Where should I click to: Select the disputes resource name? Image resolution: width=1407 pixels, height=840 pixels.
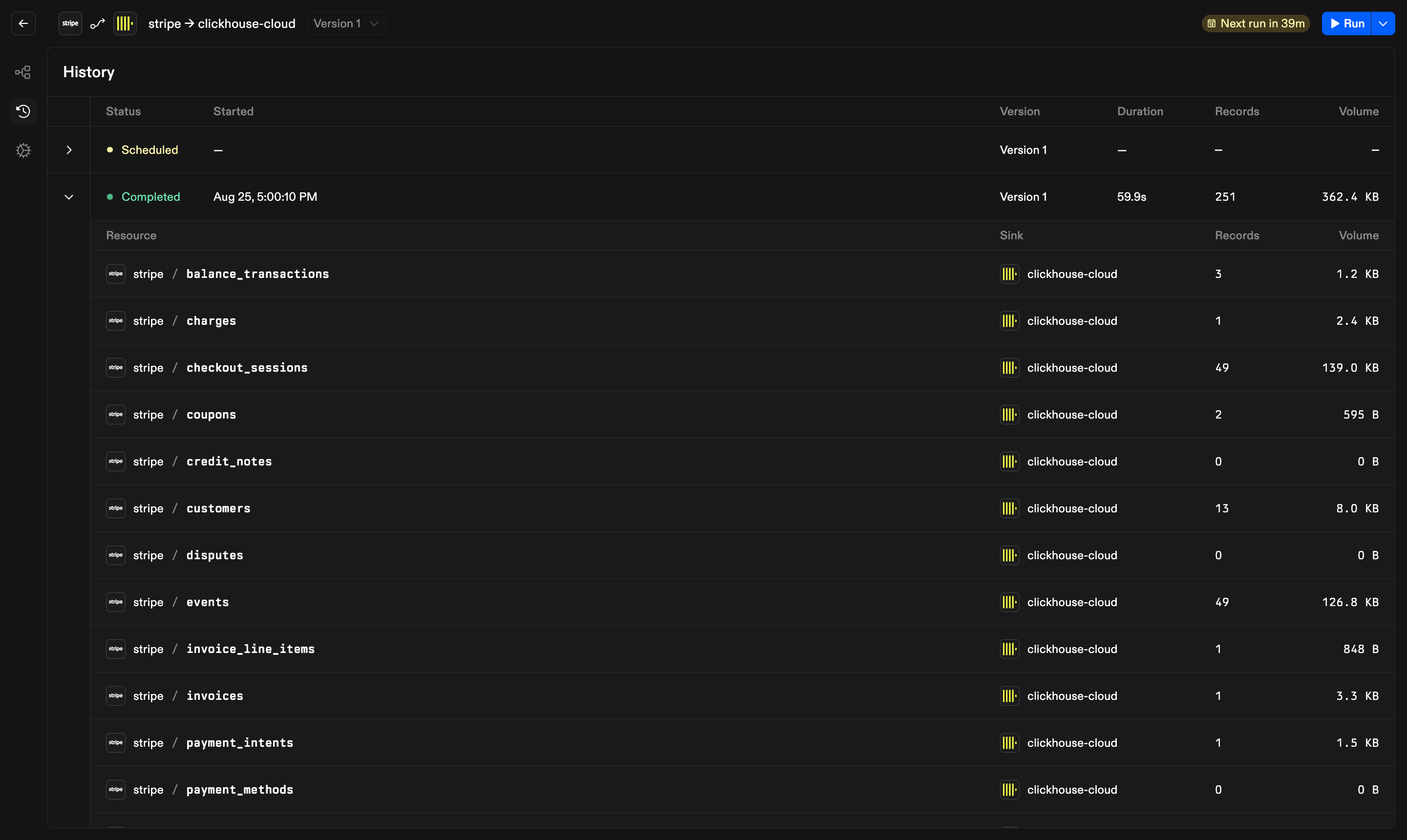[215, 555]
